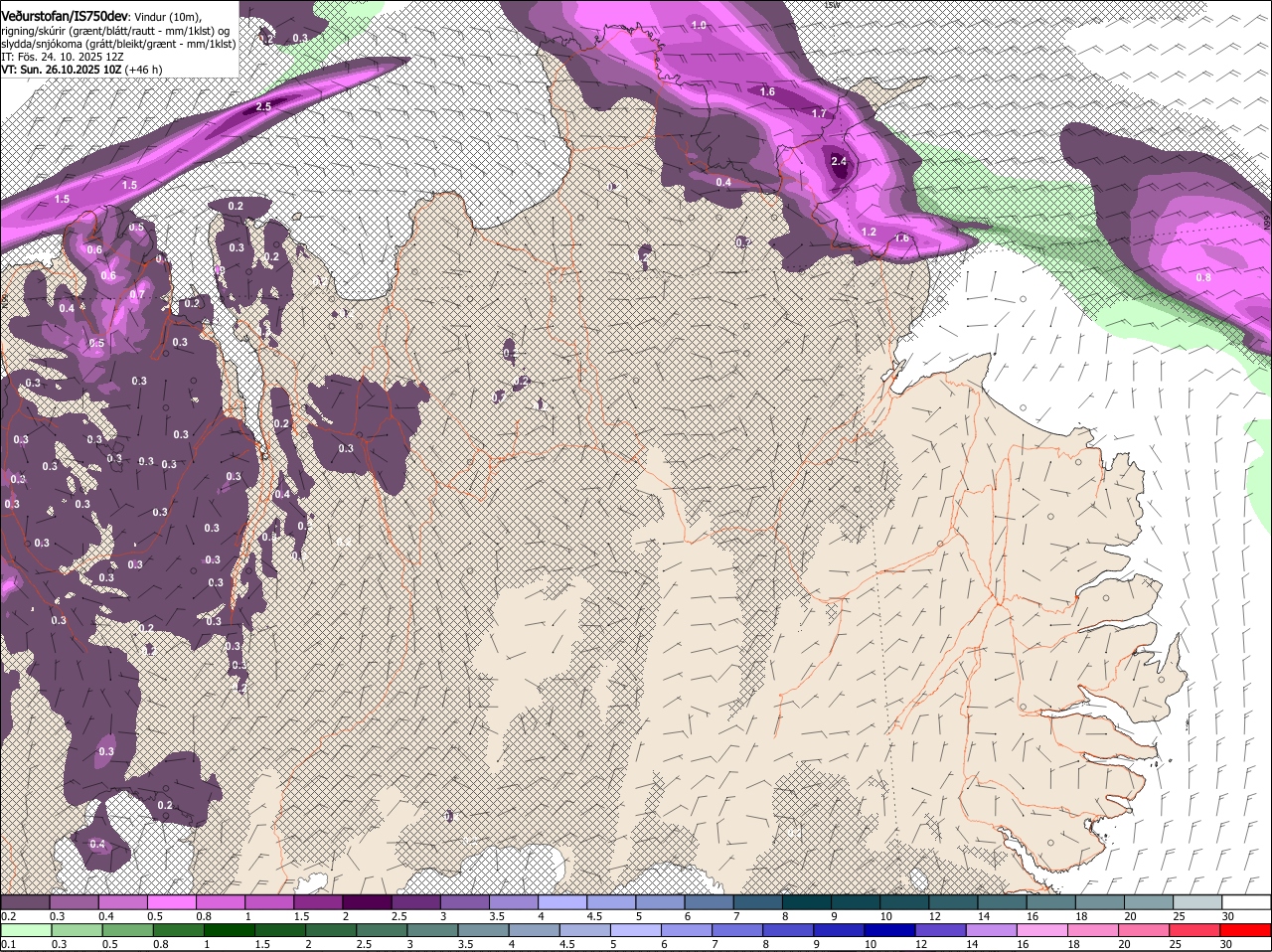Pick the grey swatch between 20 and 25 in the snow legend
The image size is (1272, 952).
(1151, 902)
